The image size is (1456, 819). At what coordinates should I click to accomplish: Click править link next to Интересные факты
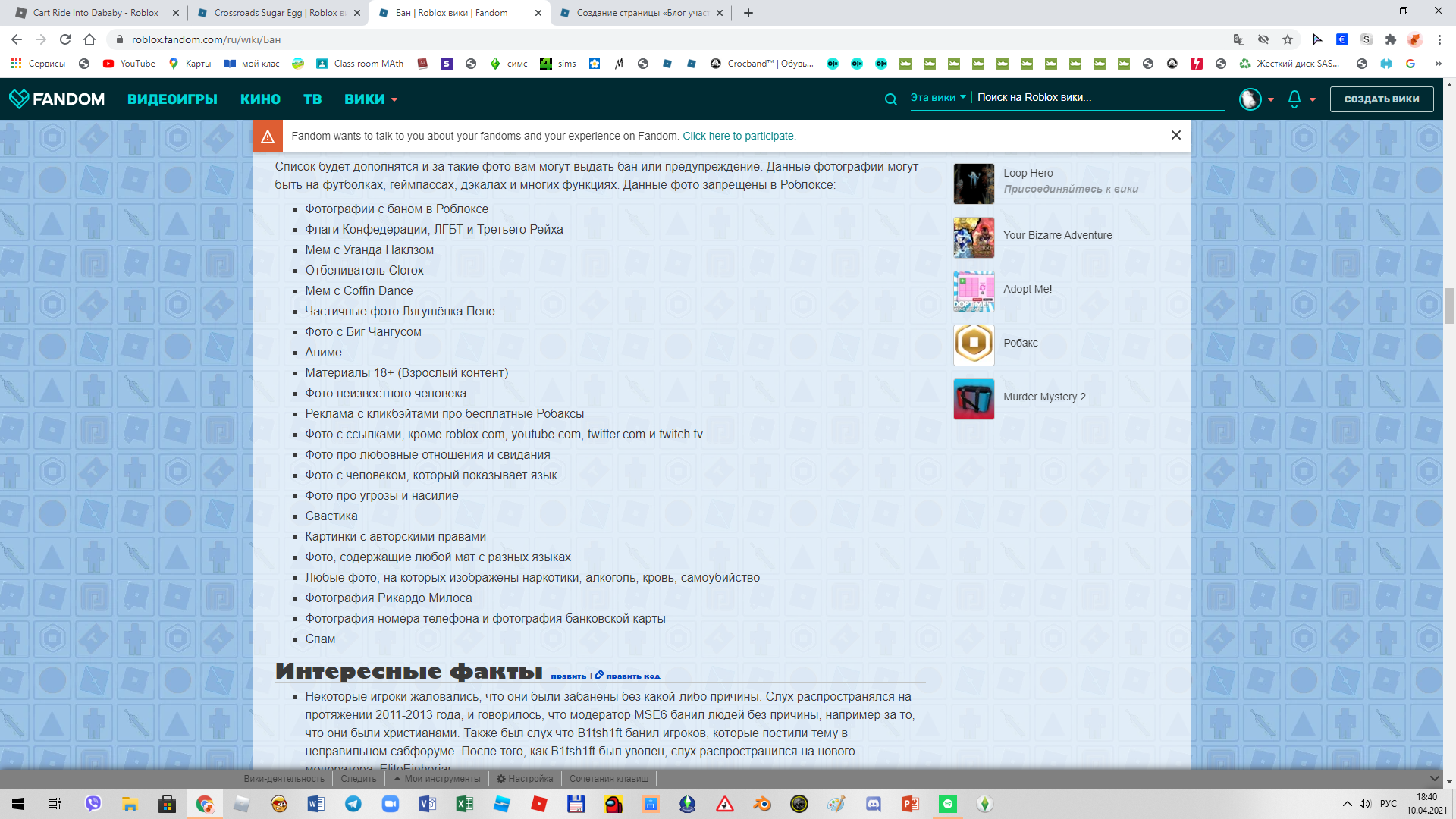click(569, 676)
